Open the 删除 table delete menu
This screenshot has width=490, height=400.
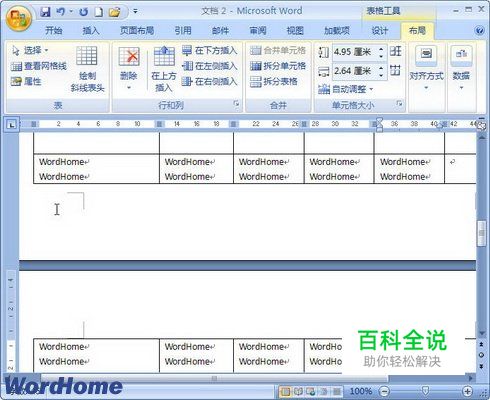(x=129, y=69)
